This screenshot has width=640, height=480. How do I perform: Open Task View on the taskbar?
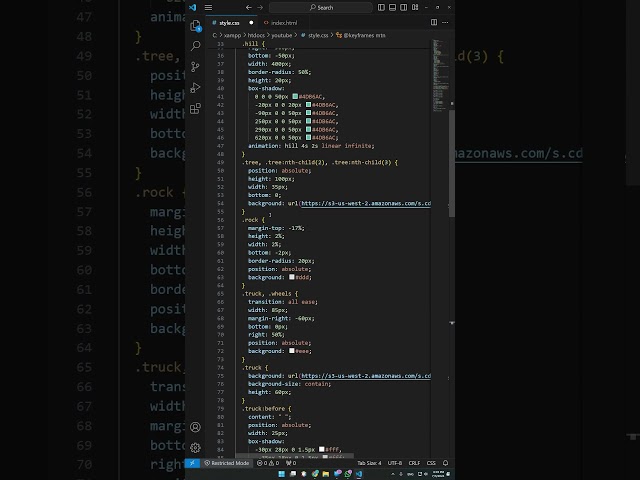(x=293, y=474)
